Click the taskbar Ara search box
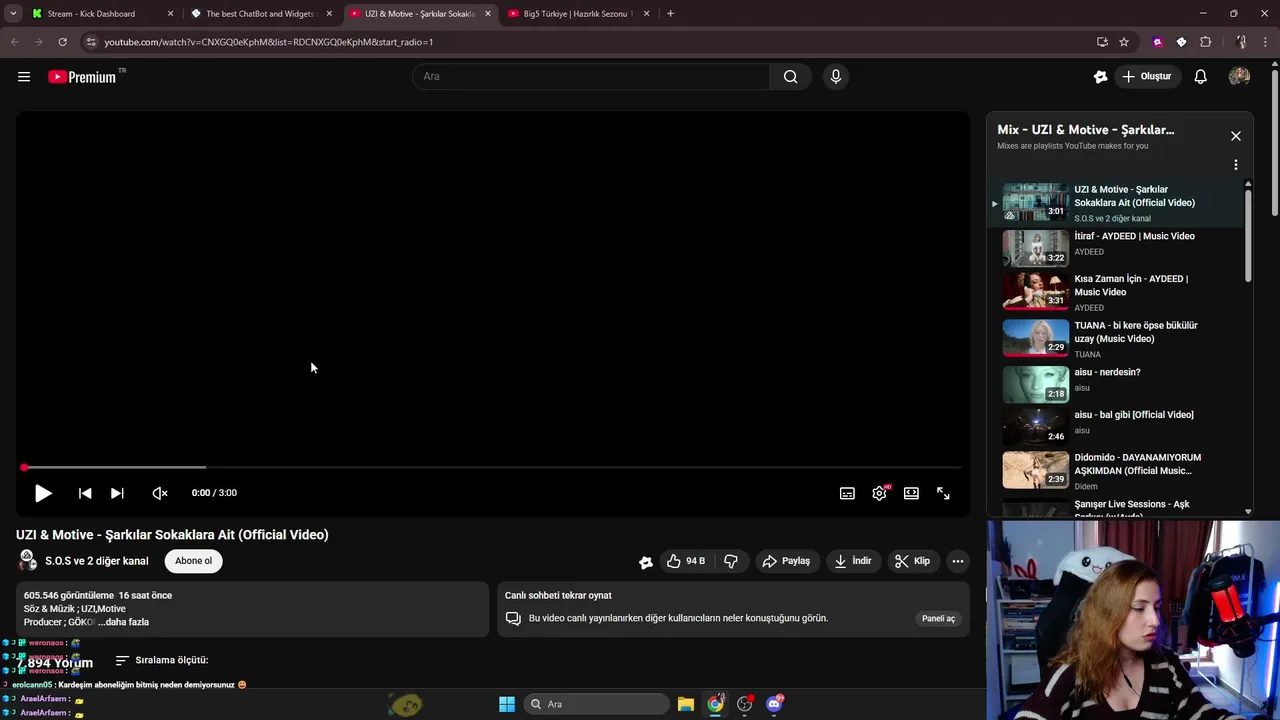The width and height of the screenshot is (1280, 720). point(597,704)
